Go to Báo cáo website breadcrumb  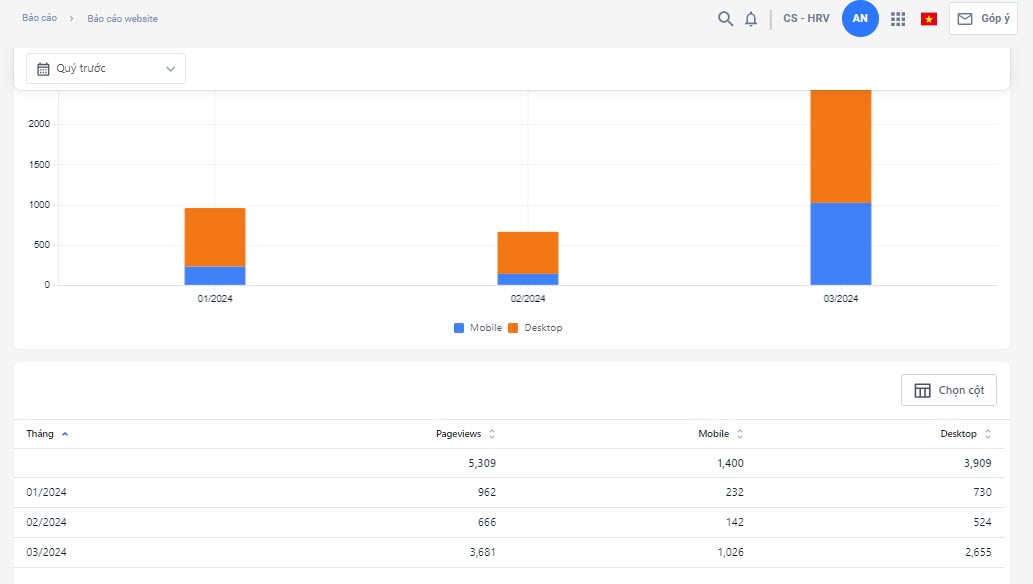click(122, 19)
